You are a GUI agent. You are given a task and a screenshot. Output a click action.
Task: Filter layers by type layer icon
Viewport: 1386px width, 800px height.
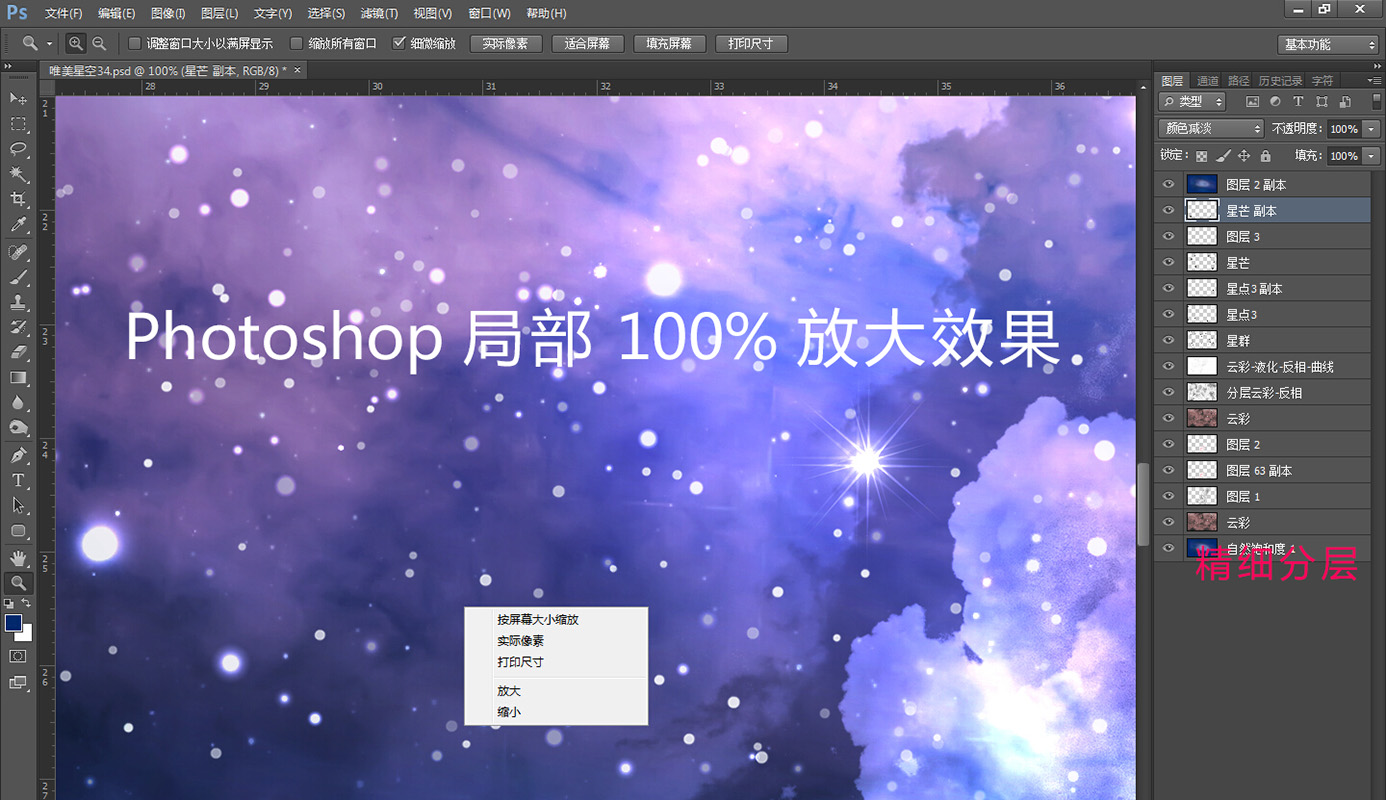pos(1298,102)
